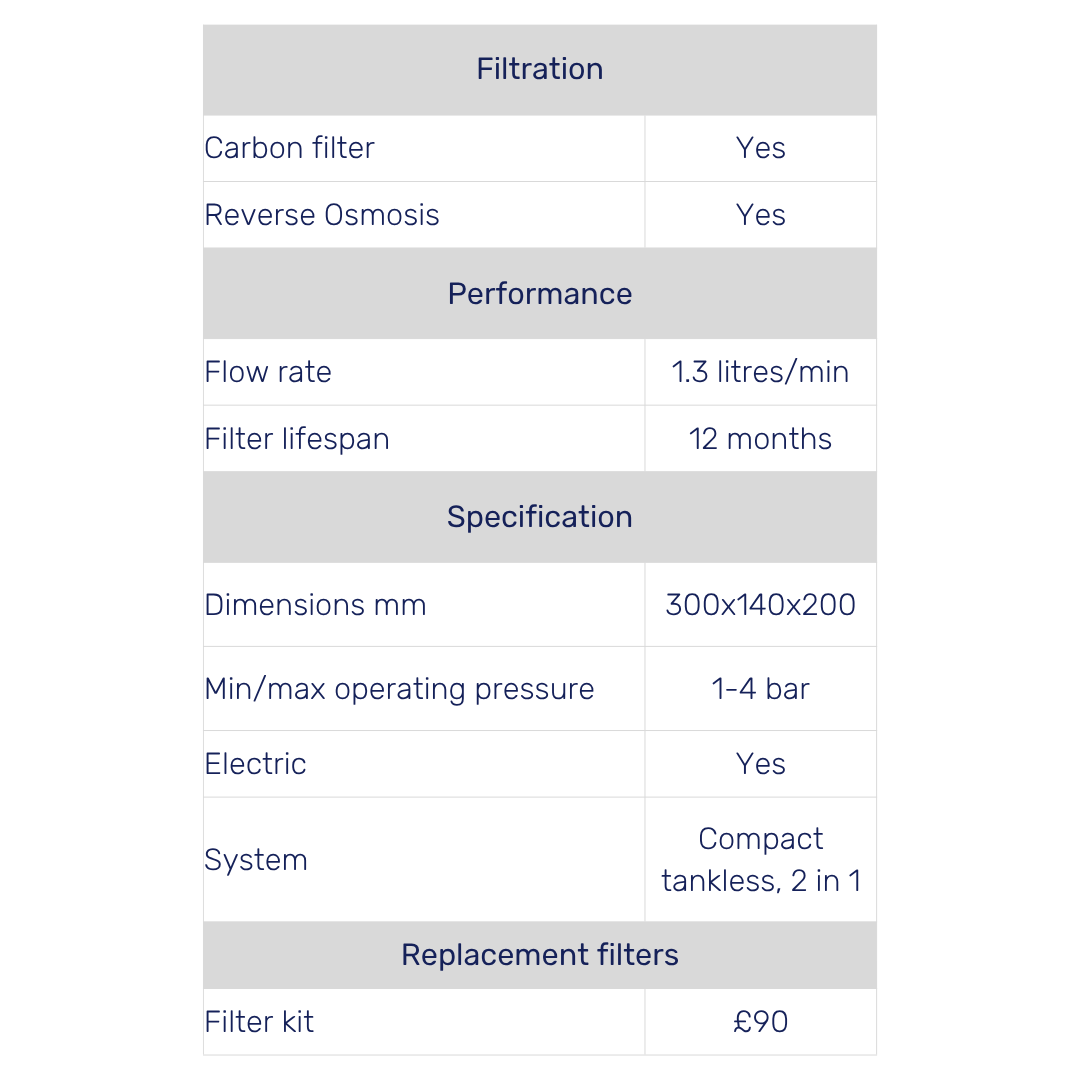Click the 1.3 litres/min value
1080x1080 pixels.
pyautogui.click(x=760, y=372)
